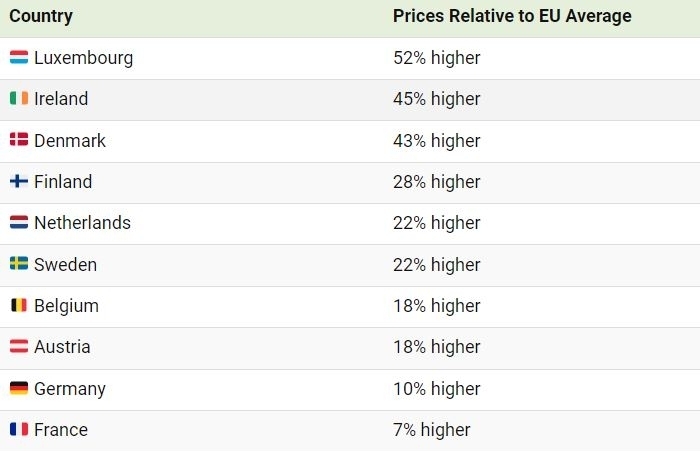Select the France "7% higher" value

tap(432, 430)
